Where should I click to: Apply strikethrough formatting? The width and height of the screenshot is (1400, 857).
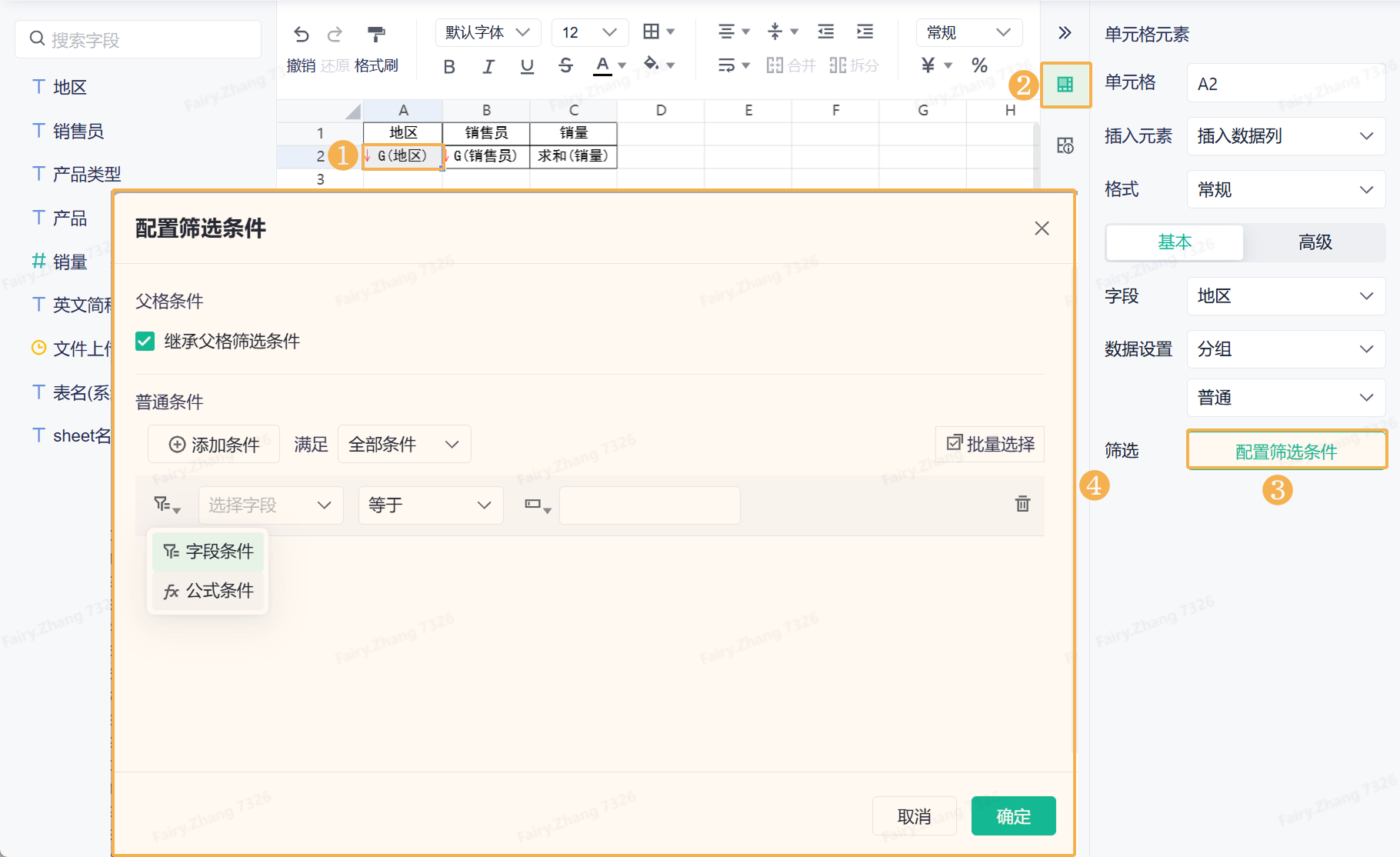[x=565, y=66]
